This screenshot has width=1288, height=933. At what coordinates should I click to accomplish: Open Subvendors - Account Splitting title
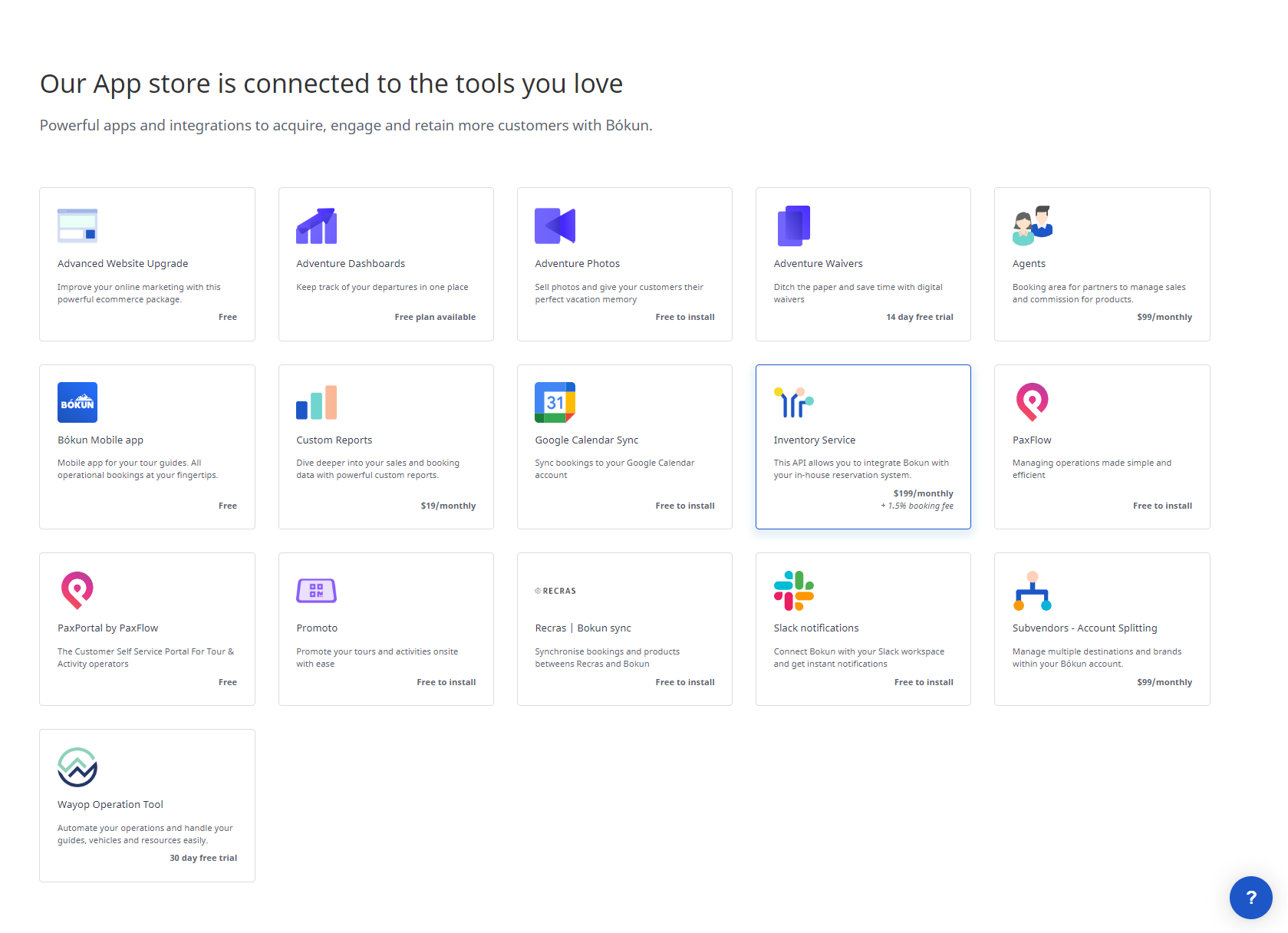tap(1085, 628)
